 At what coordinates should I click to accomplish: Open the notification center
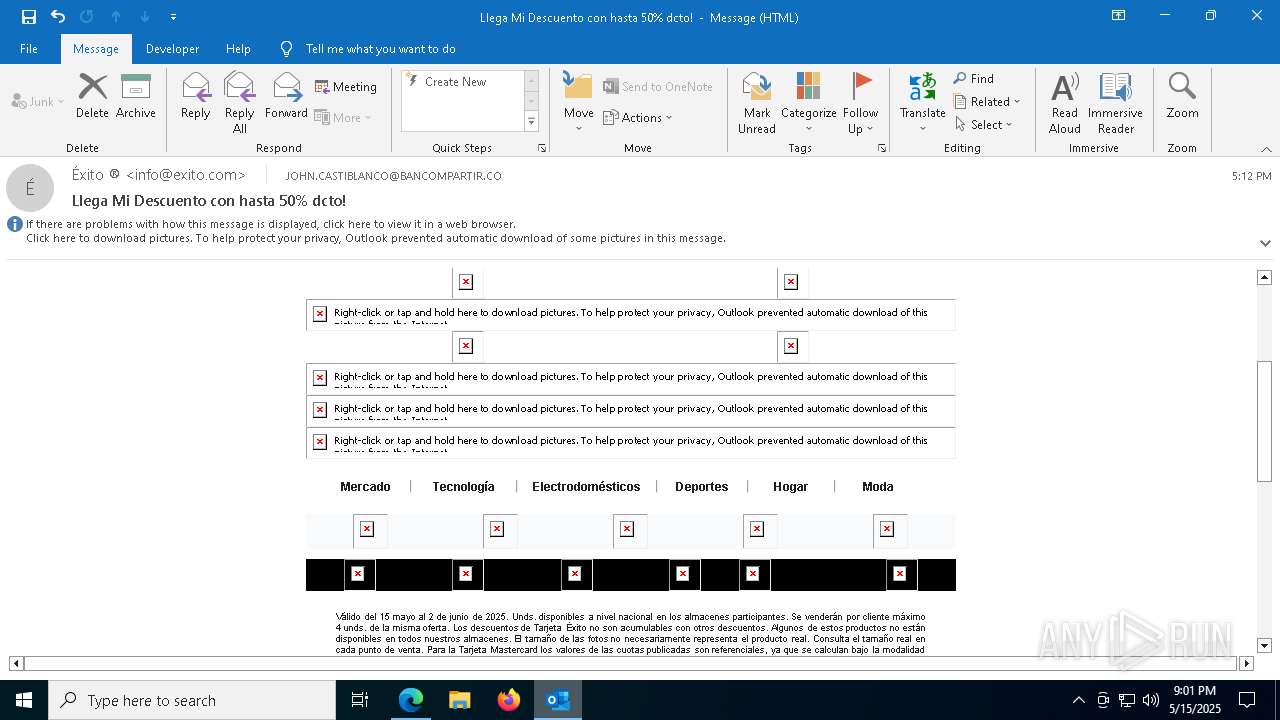click(x=1247, y=700)
